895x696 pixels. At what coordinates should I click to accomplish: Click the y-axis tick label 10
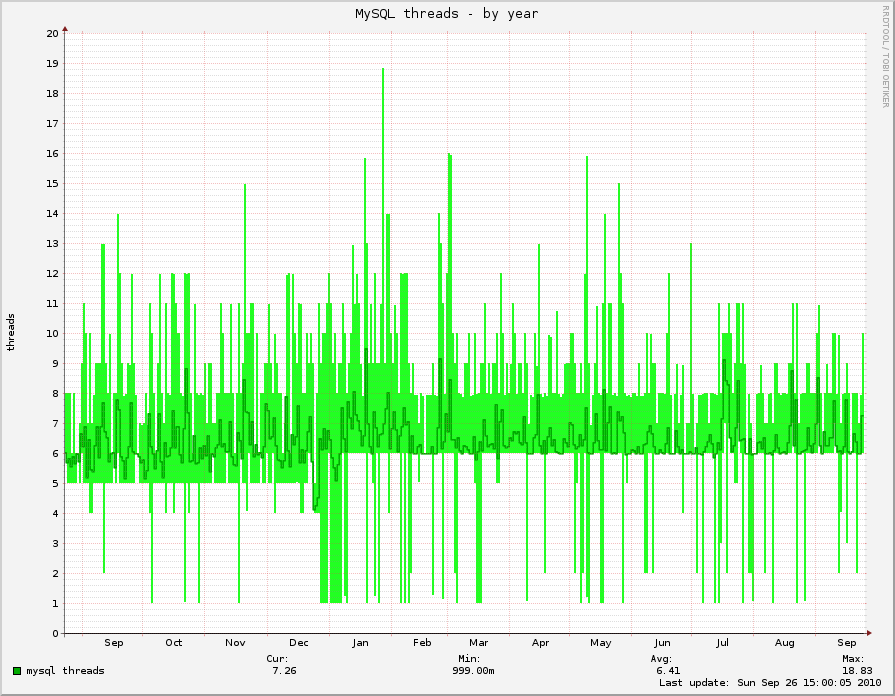53,333
